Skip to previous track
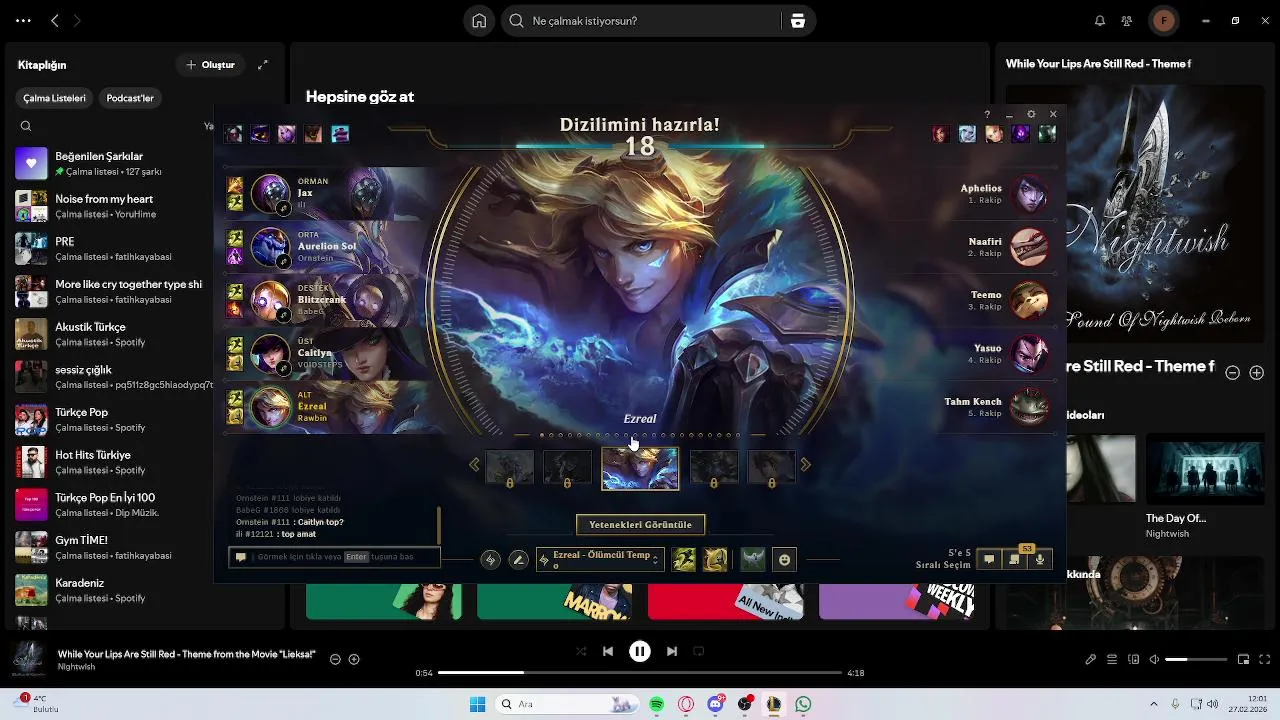The width and height of the screenshot is (1280, 720). pyautogui.click(x=608, y=651)
